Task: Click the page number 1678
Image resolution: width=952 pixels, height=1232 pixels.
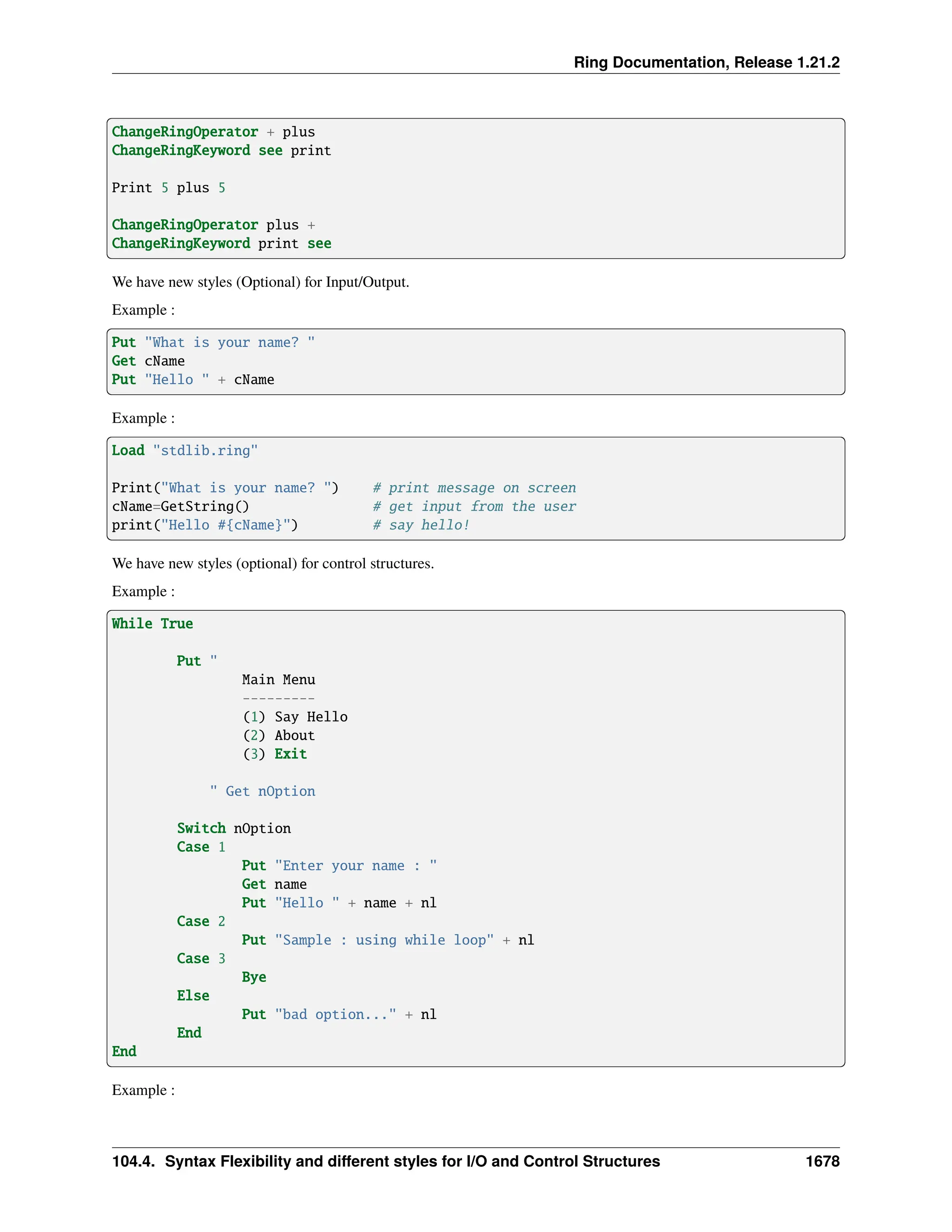Action: 822,1161
